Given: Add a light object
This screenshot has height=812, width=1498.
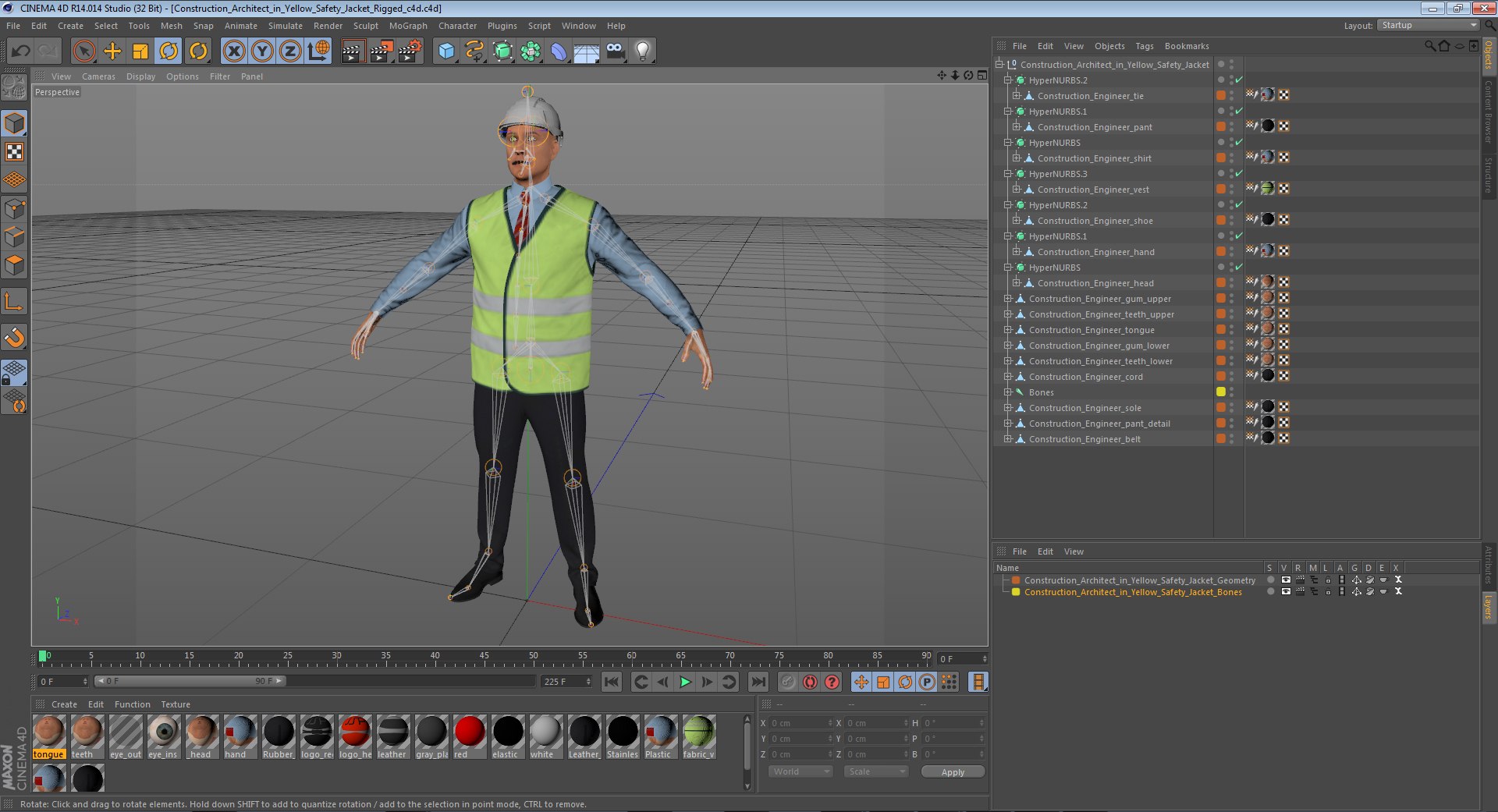Looking at the screenshot, I should [x=643, y=51].
